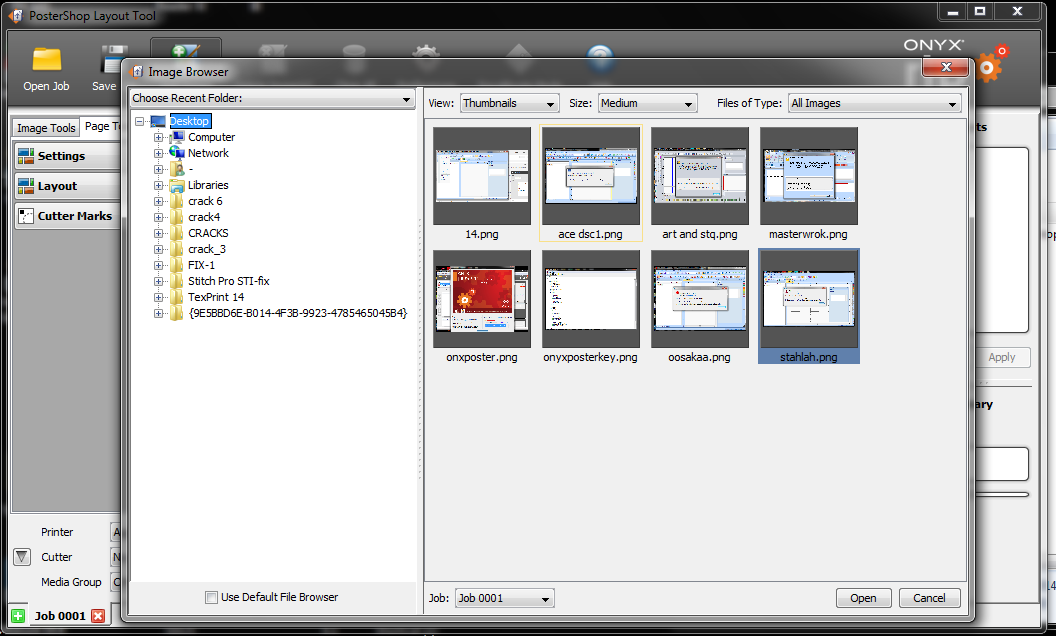The width and height of the screenshot is (1056, 636).
Task: Click the Cutter Marks panel icon
Action: [26, 216]
